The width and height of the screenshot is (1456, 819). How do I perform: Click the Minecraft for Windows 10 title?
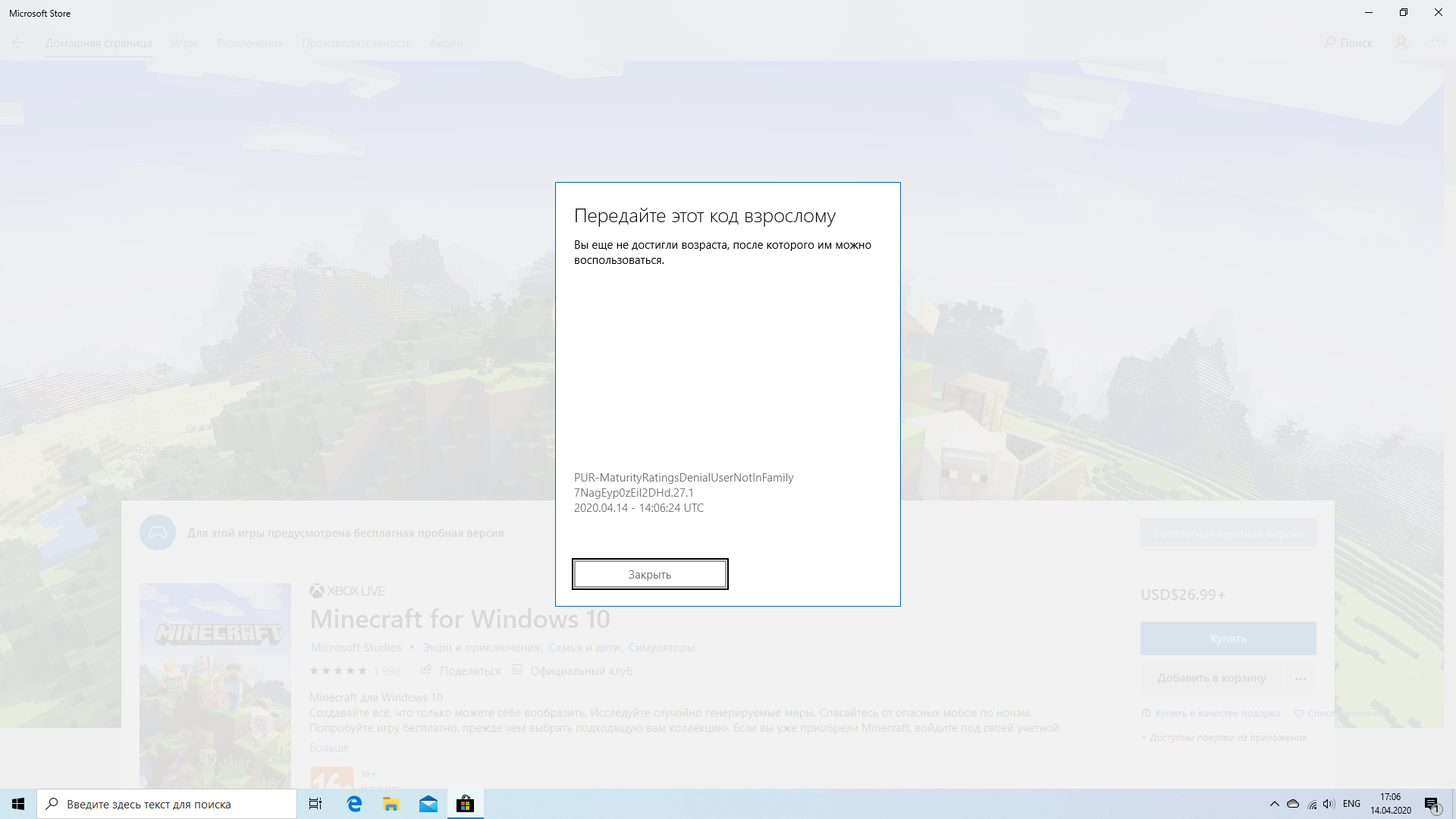tap(460, 619)
